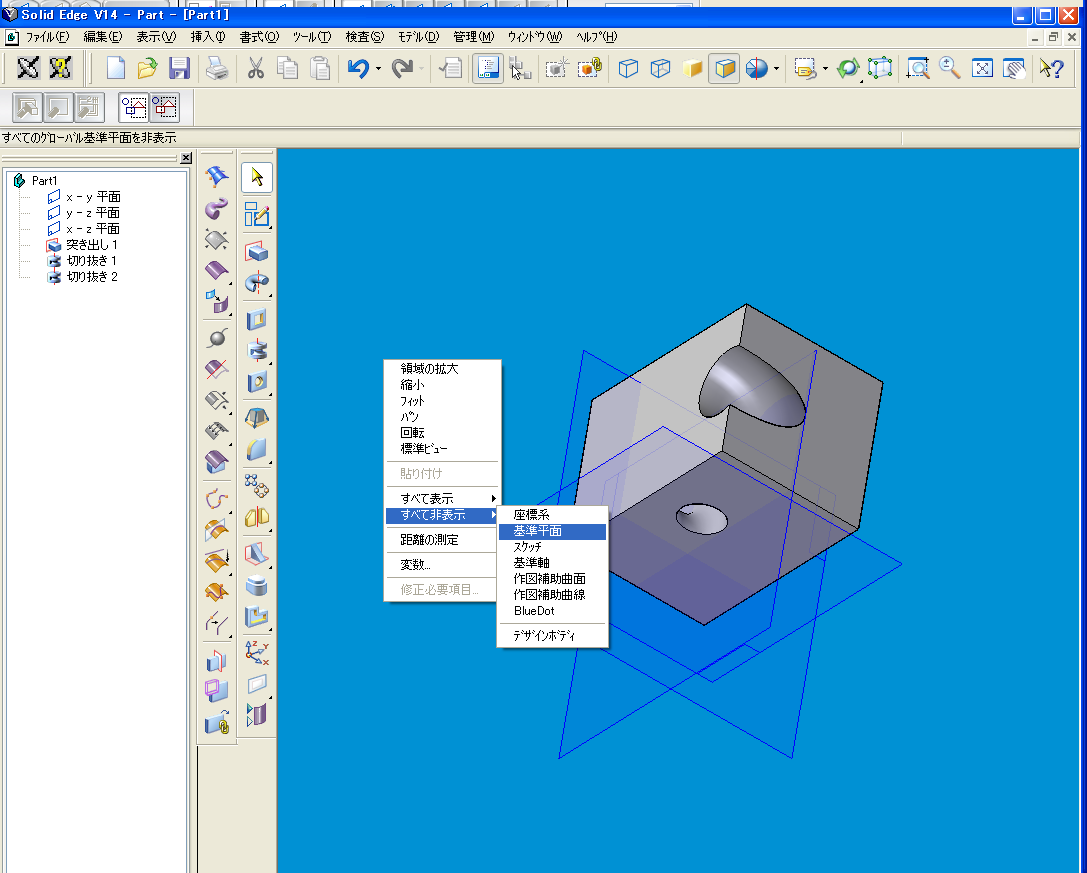The height and width of the screenshot is (873, 1087).
Task: Expand the すべて表示 submenu
Action: (442, 499)
